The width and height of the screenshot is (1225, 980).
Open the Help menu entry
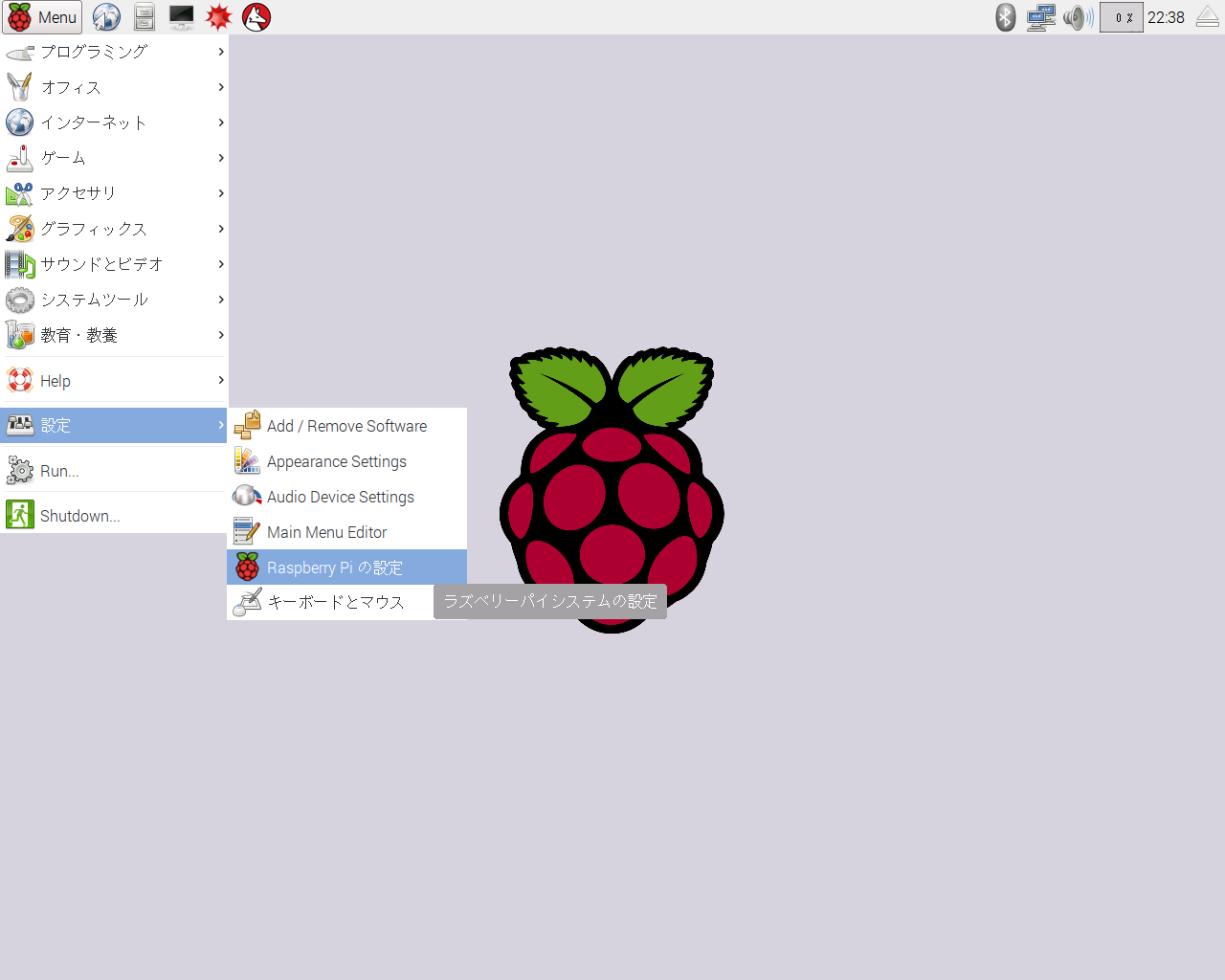pos(114,381)
